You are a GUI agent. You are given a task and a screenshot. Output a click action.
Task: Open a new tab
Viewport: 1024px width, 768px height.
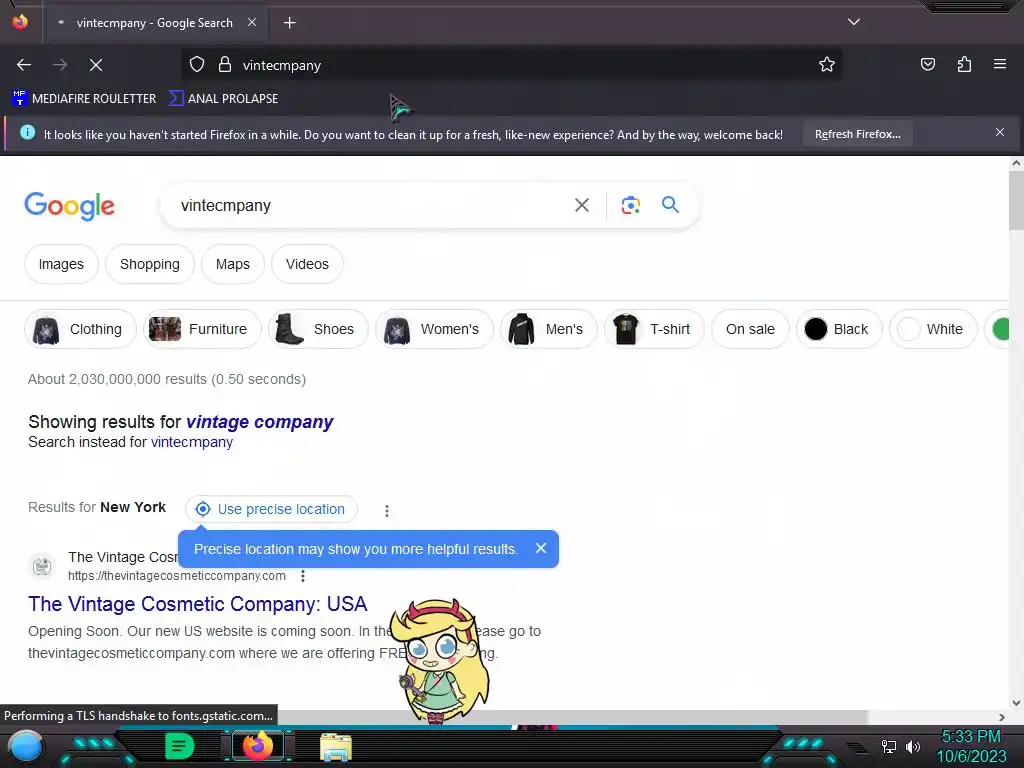(x=289, y=23)
